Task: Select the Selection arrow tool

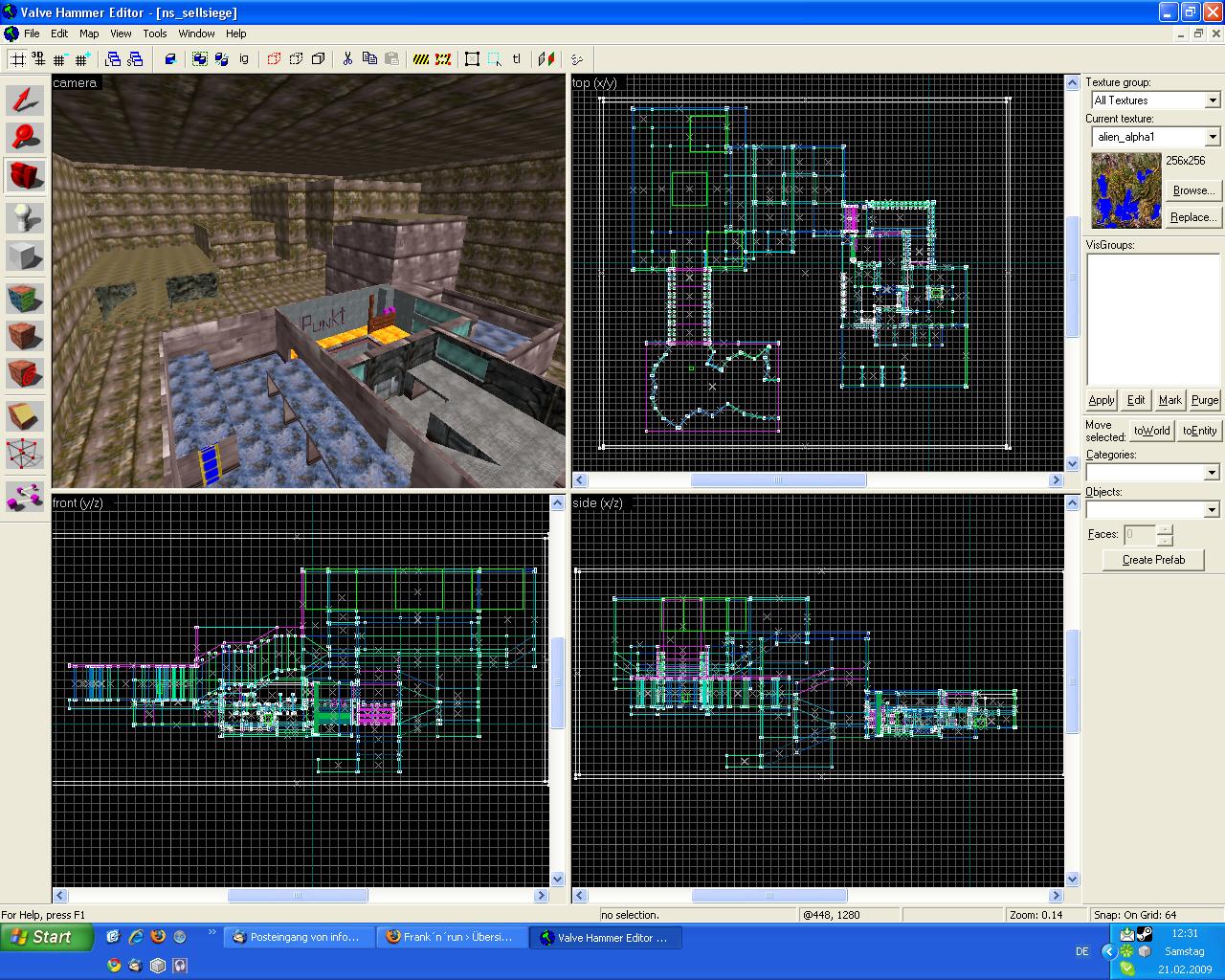Action: 26,100
